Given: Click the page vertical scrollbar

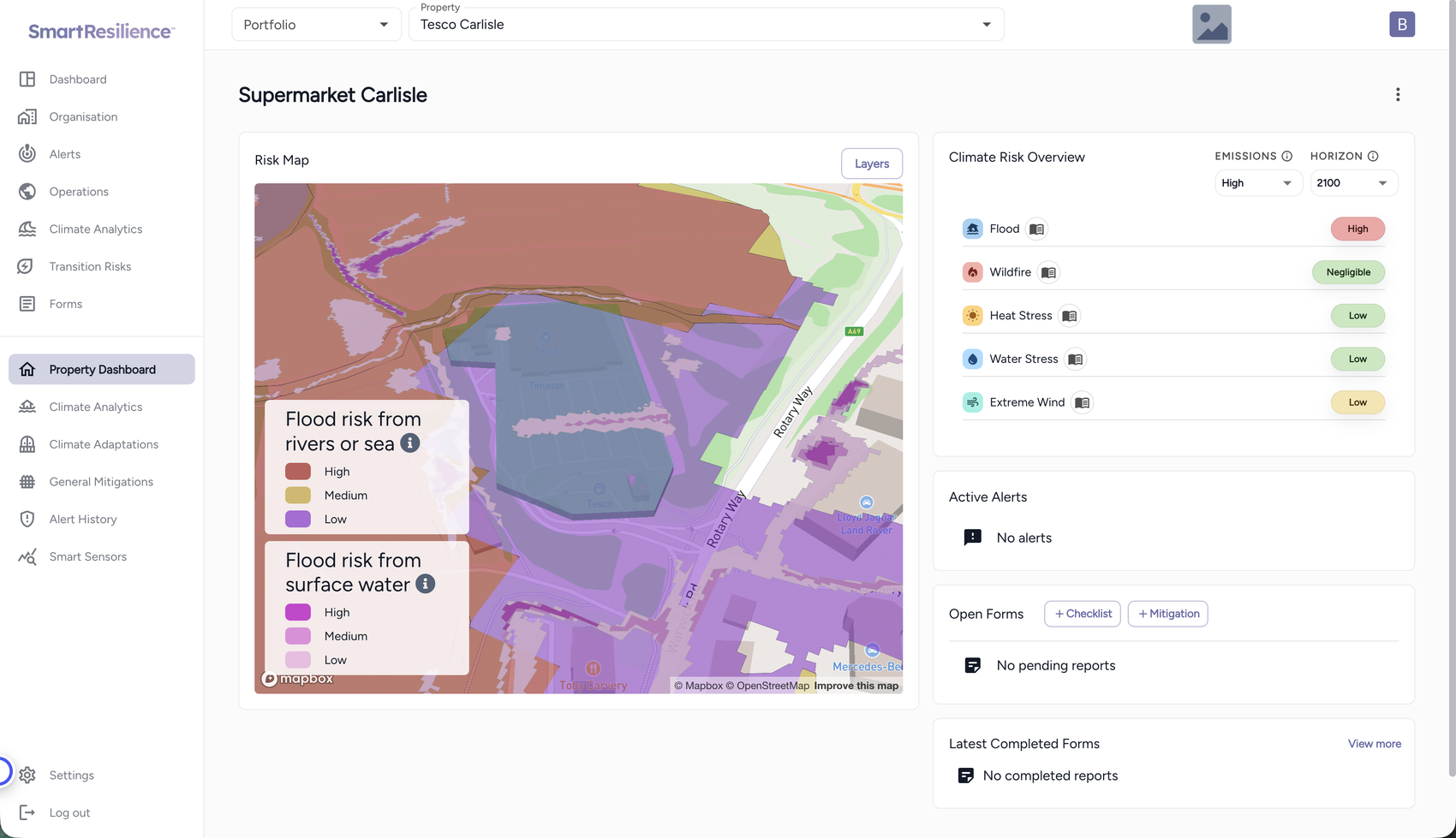Looking at the screenshot, I should point(1452,389).
